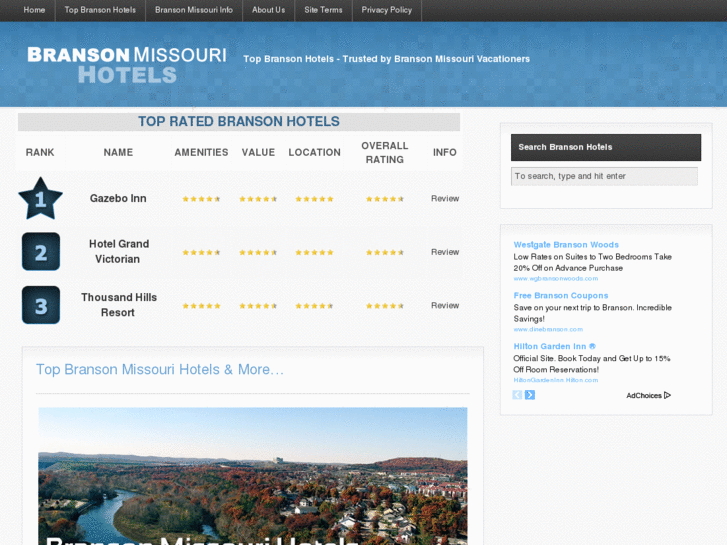Image resolution: width=727 pixels, height=545 pixels.
Task: Click the Gazebo Inn hotel name
Action: click(118, 199)
